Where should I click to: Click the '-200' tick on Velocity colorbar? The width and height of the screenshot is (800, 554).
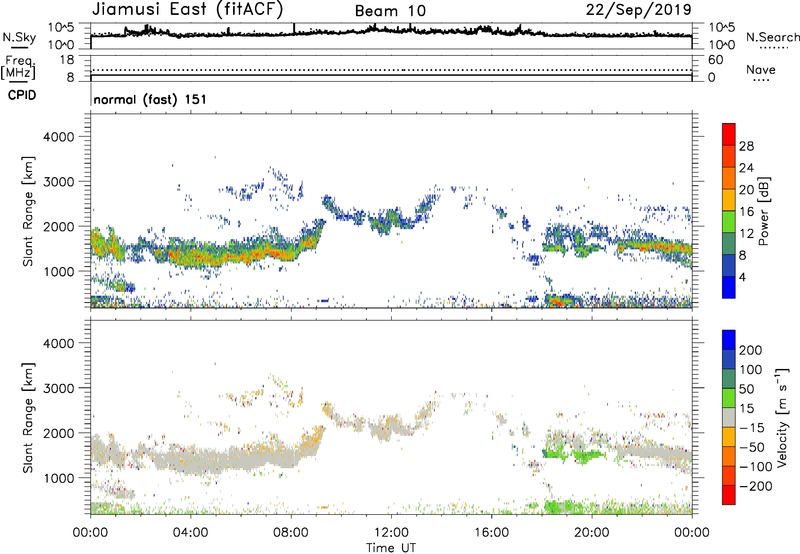tap(755, 486)
